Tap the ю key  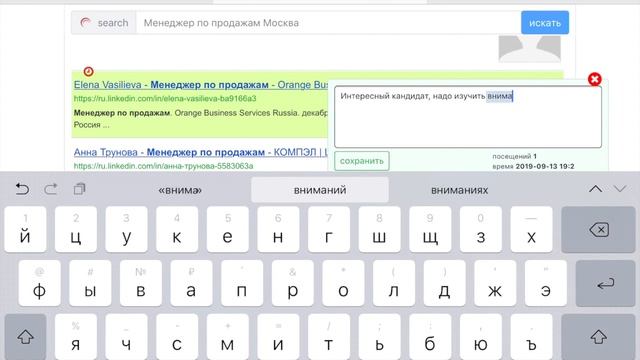pyautogui.click(x=481, y=337)
